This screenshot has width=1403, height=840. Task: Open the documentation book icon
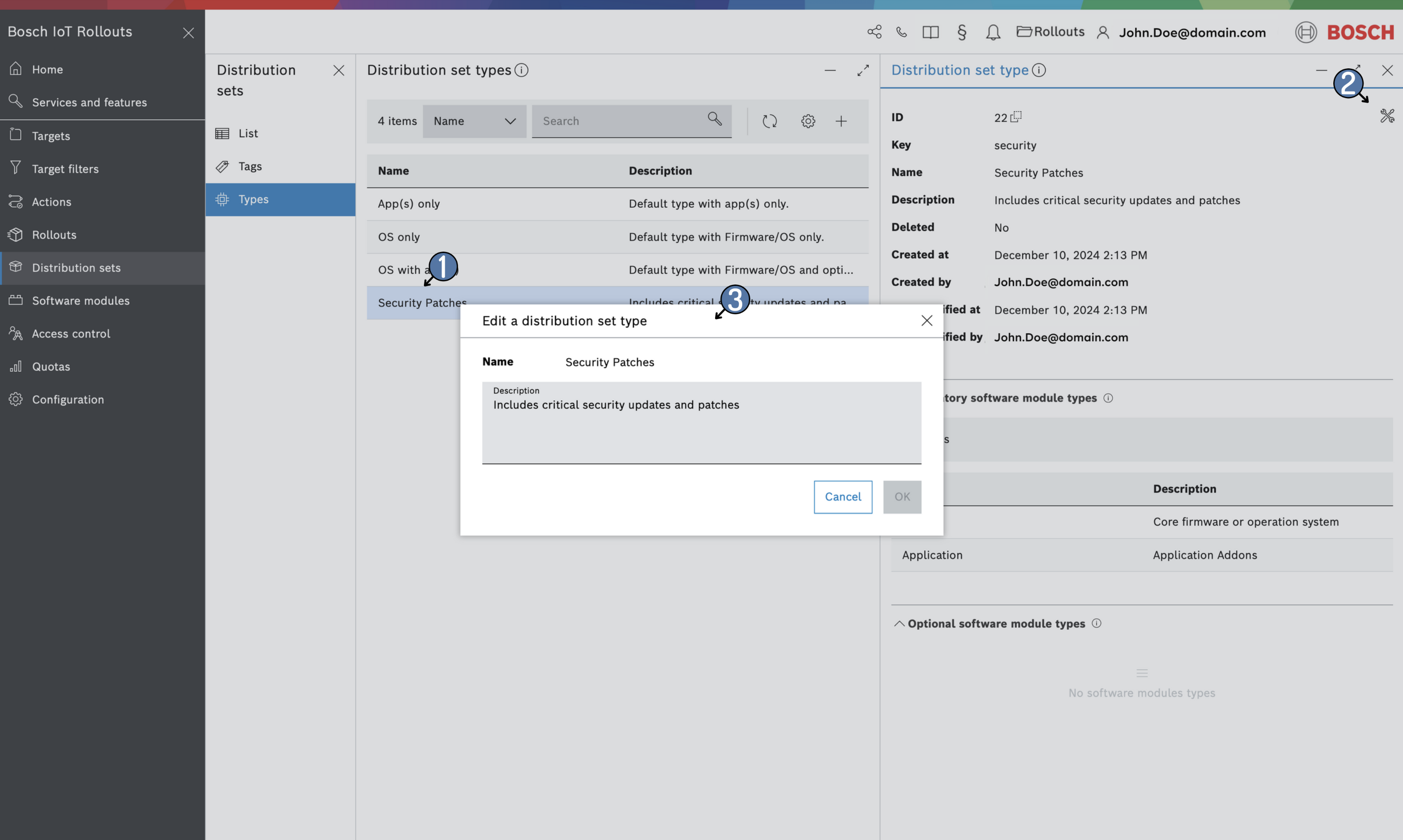[x=930, y=32]
